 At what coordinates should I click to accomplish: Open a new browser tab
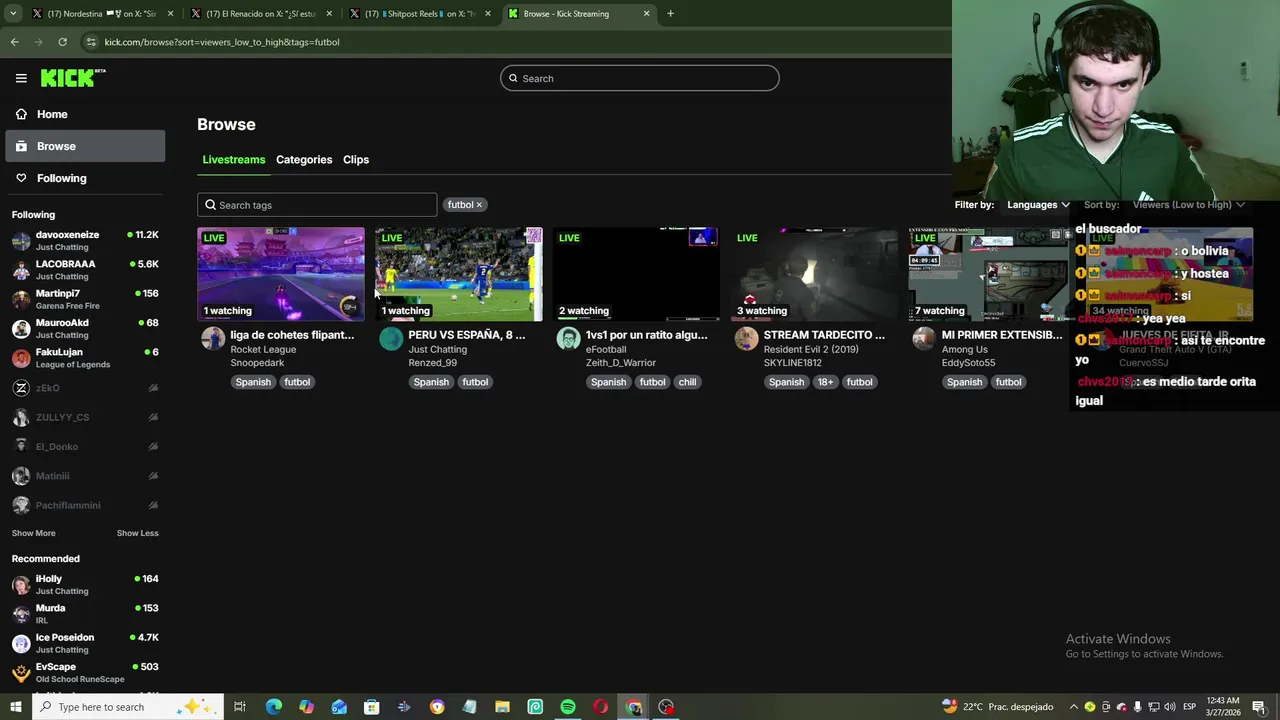click(x=670, y=14)
